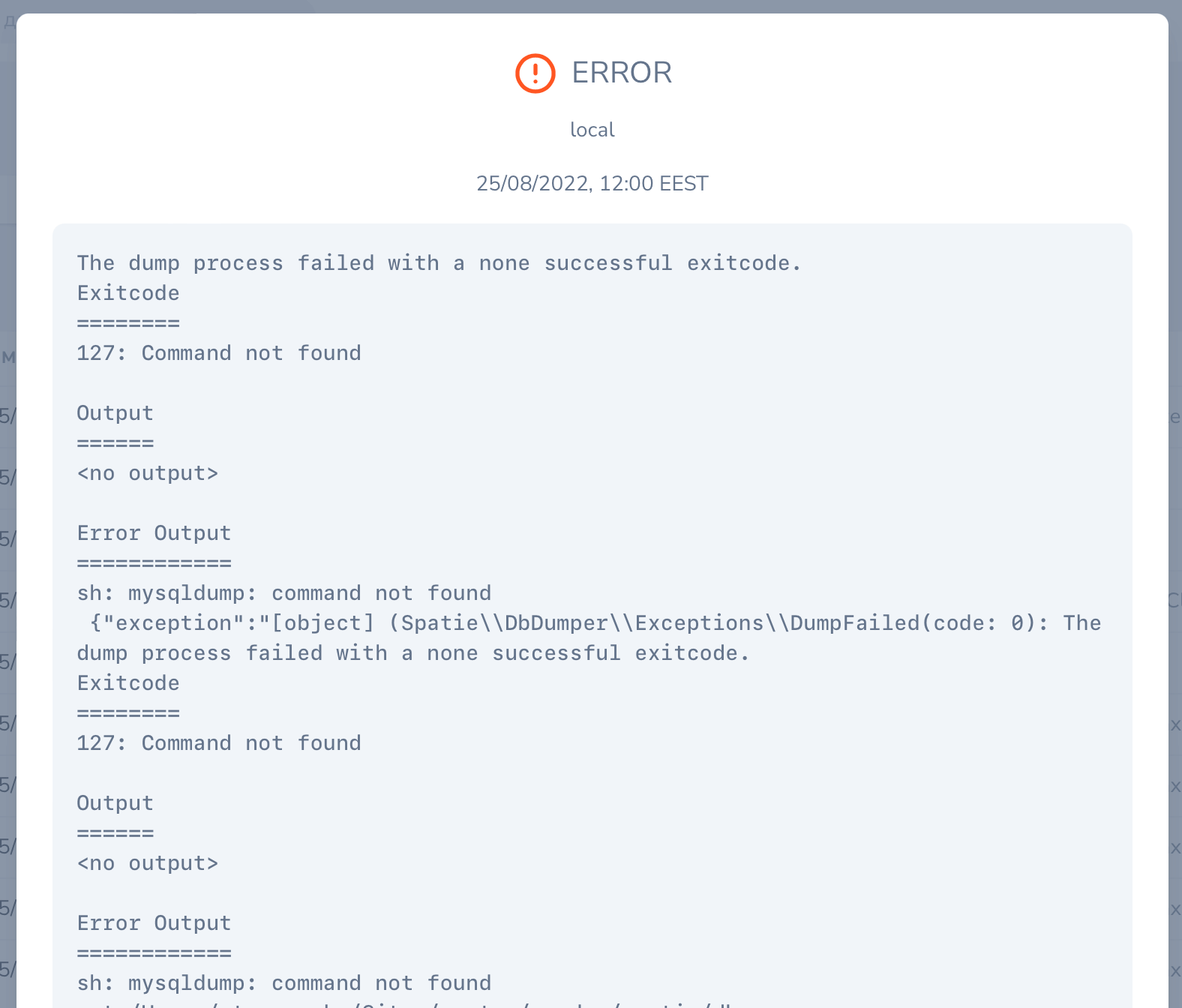Screen dimensions: 1182x1008
Task: Select the line reading 127: Command not found
Action: 218,352
